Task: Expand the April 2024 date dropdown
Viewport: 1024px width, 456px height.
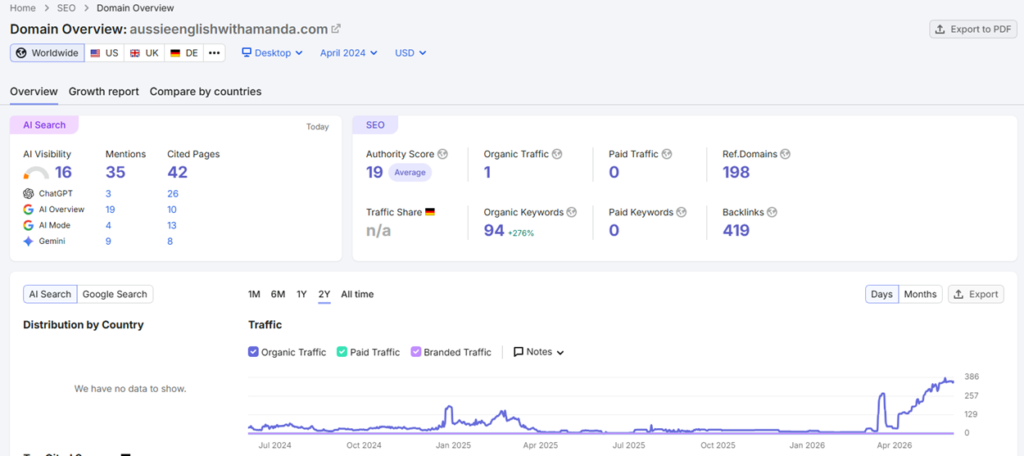Action: [x=349, y=53]
